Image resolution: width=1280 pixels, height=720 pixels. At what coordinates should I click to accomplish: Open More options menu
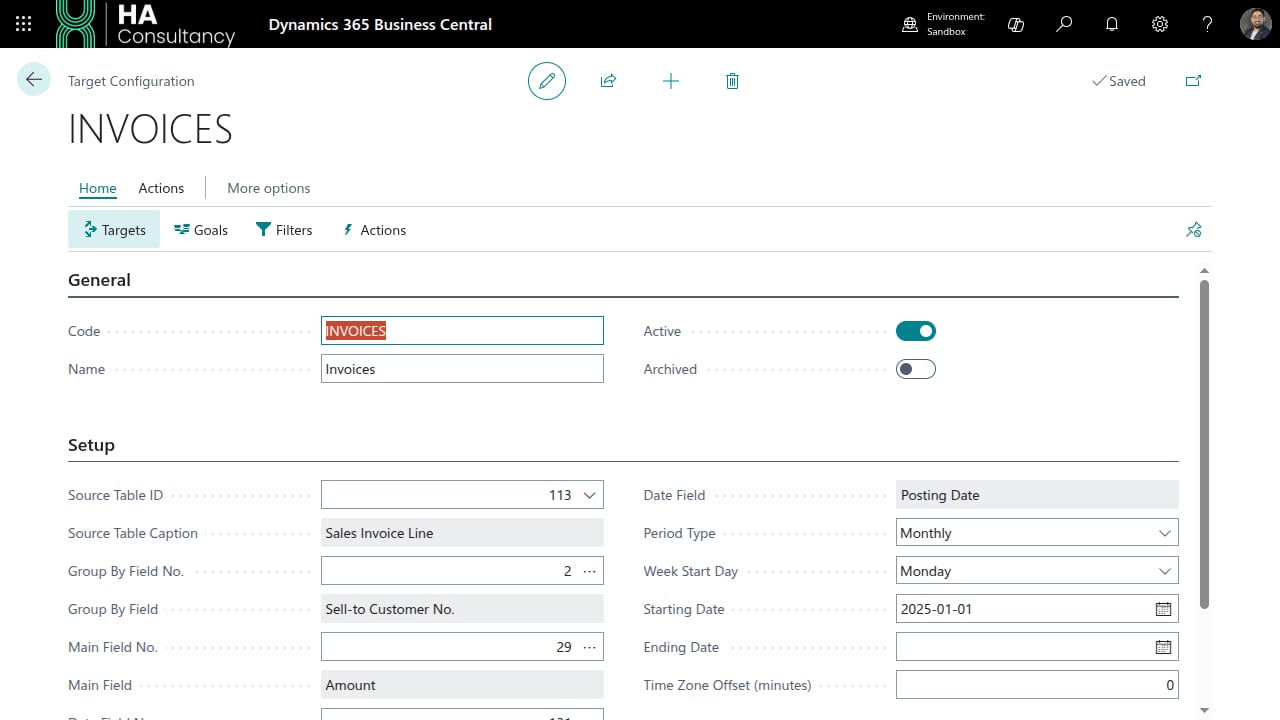(x=268, y=188)
